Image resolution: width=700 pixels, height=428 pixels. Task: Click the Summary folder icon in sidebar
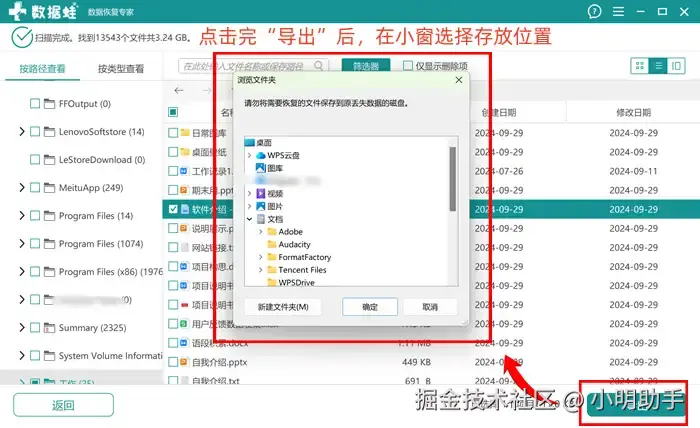point(49,328)
